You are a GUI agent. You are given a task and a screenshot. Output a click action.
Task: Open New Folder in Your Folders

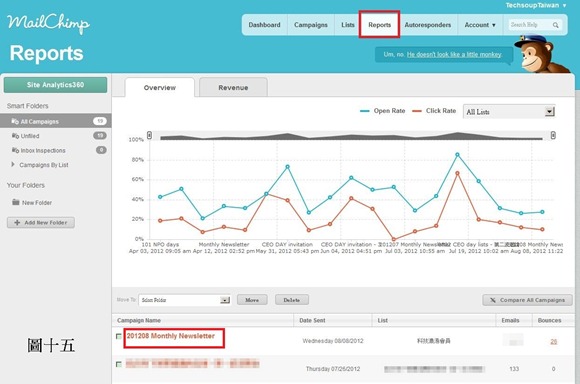(x=37, y=202)
